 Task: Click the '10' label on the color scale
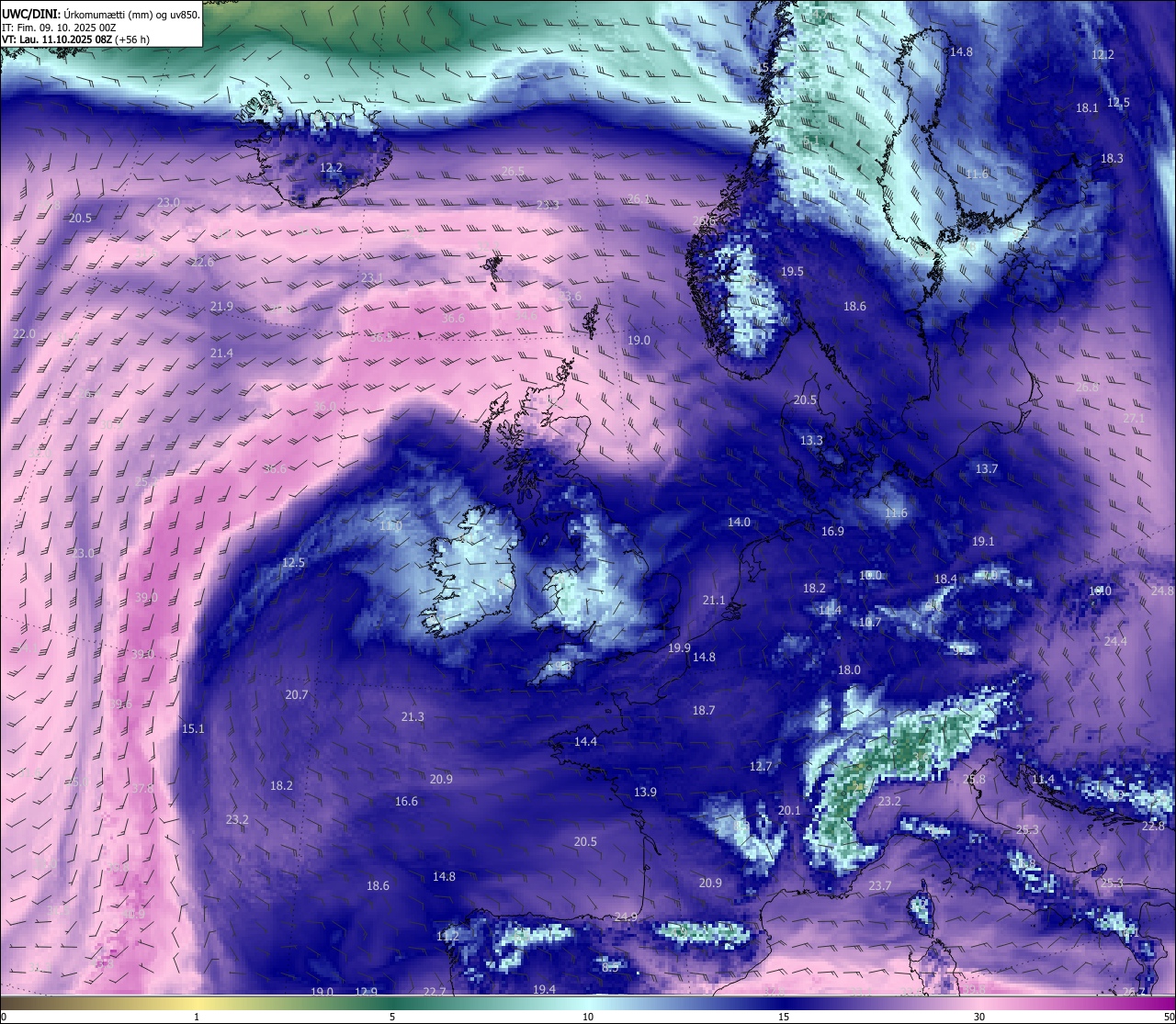click(x=588, y=1017)
